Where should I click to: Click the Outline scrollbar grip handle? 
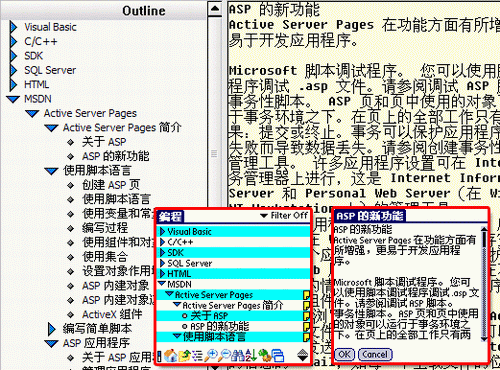tap(214, 154)
